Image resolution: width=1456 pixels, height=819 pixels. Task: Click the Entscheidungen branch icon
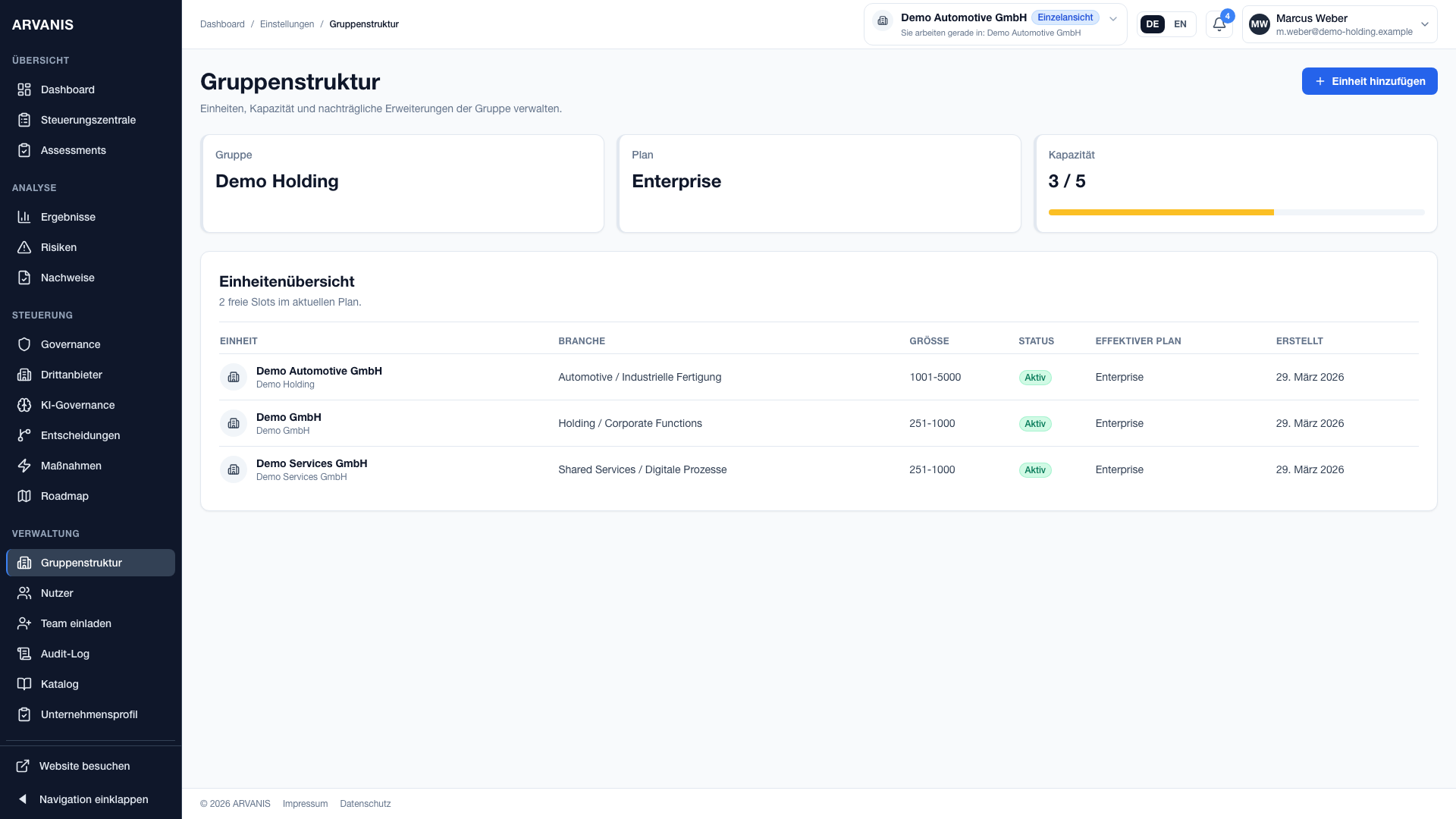coord(24,435)
